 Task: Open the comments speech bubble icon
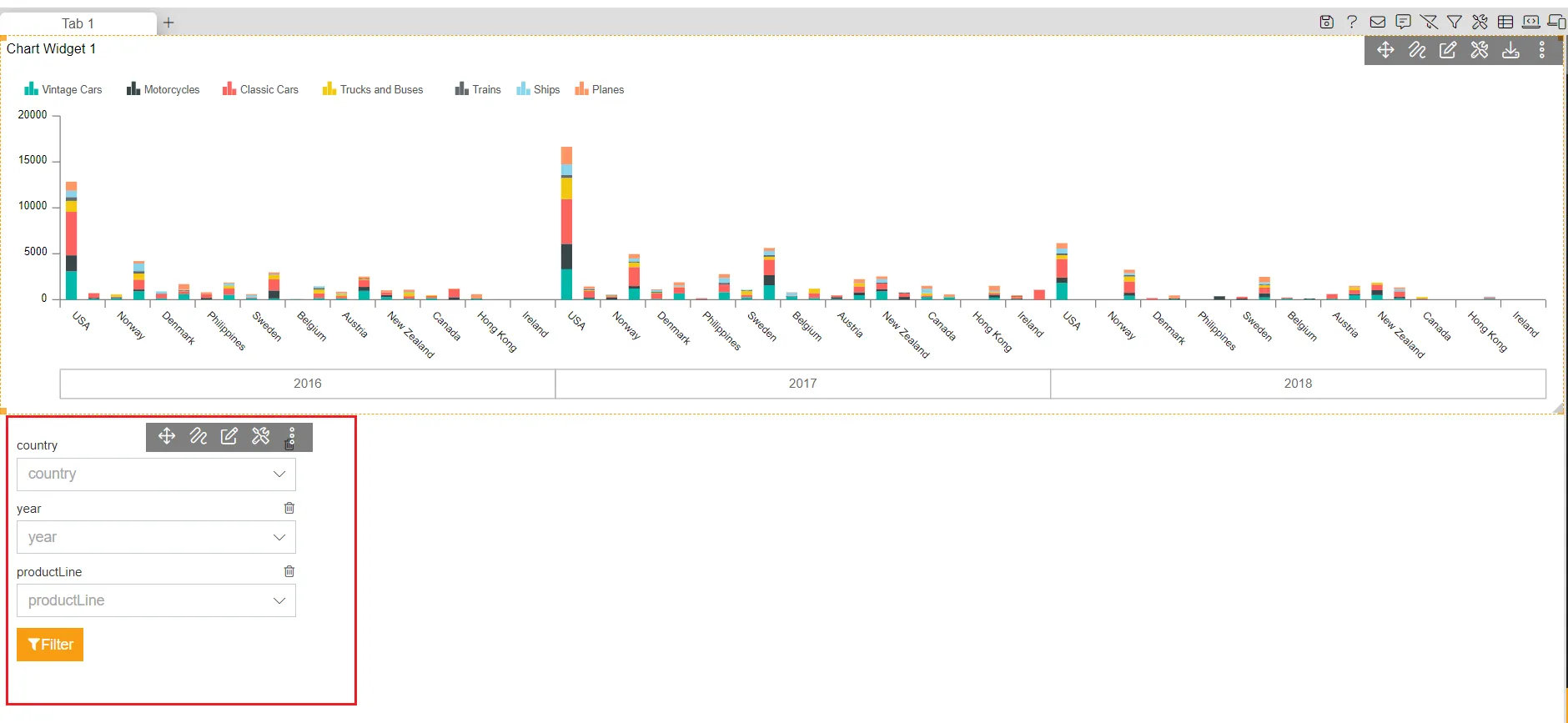[1404, 23]
